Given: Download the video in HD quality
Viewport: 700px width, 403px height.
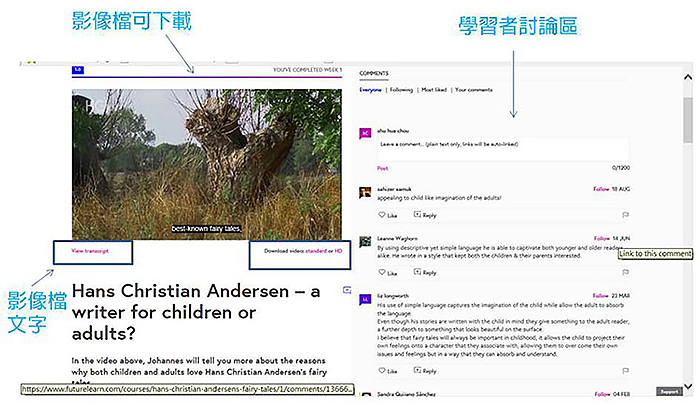Looking at the screenshot, I should coord(338,251).
